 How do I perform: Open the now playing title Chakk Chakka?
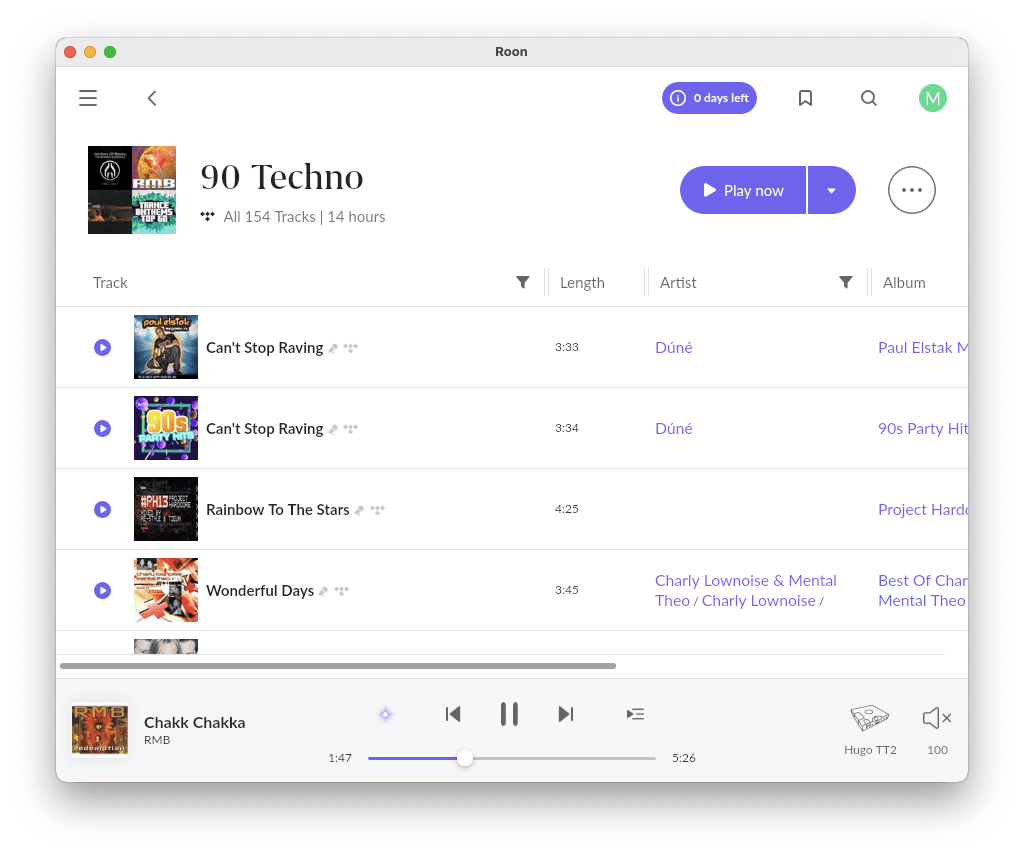(195, 722)
